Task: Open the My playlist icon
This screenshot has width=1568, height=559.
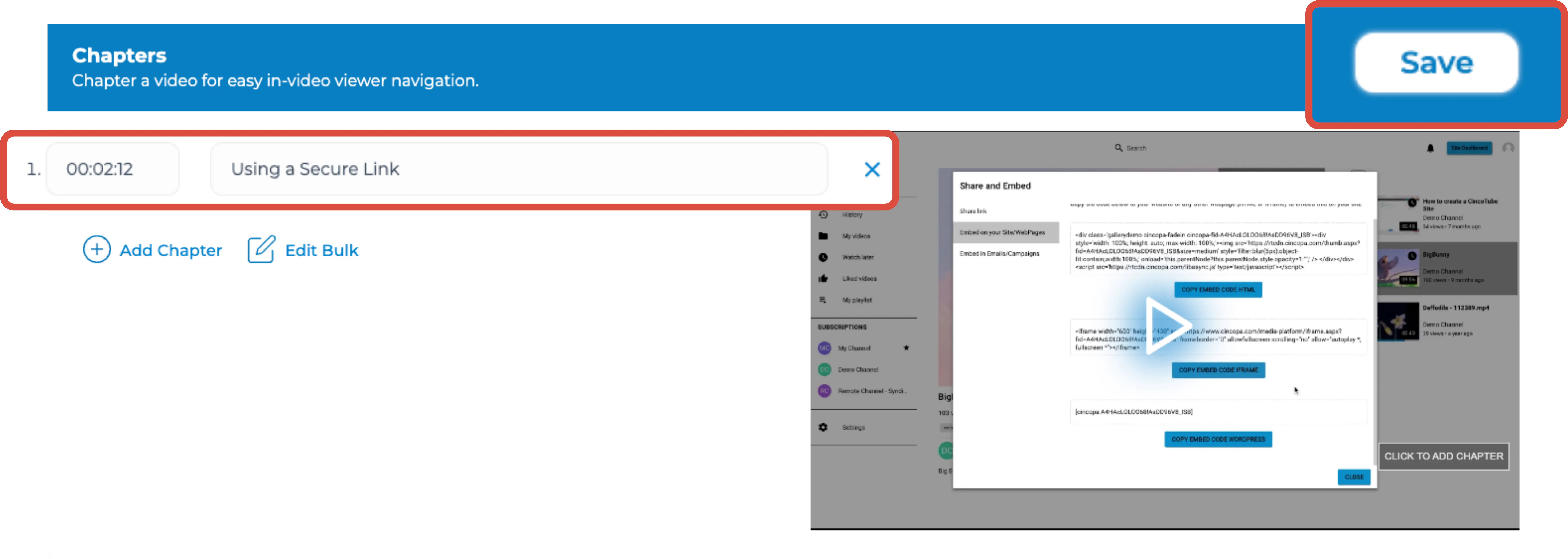Action: pos(823,299)
